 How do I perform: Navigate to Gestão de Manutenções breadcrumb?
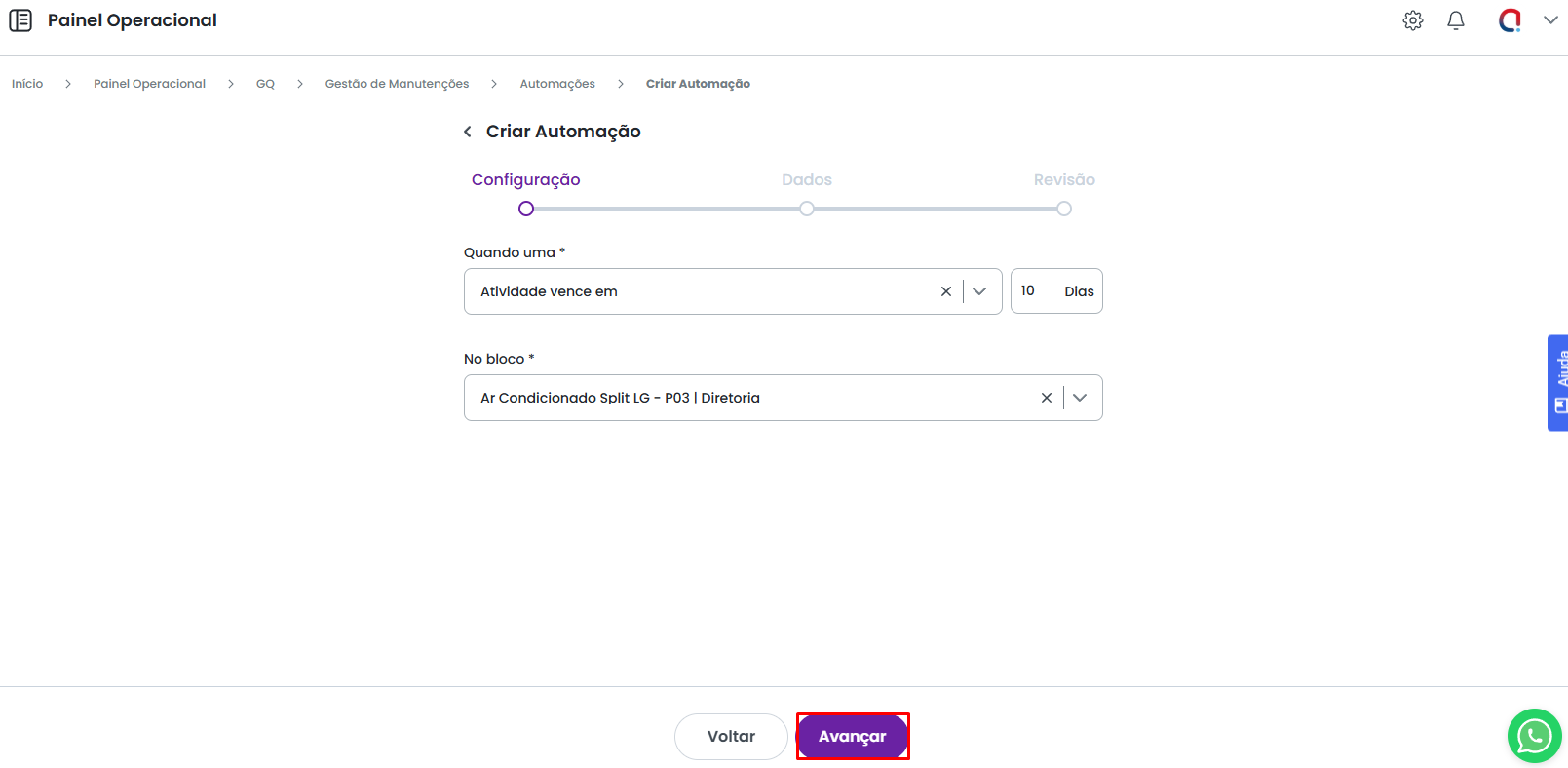click(x=397, y=84)
